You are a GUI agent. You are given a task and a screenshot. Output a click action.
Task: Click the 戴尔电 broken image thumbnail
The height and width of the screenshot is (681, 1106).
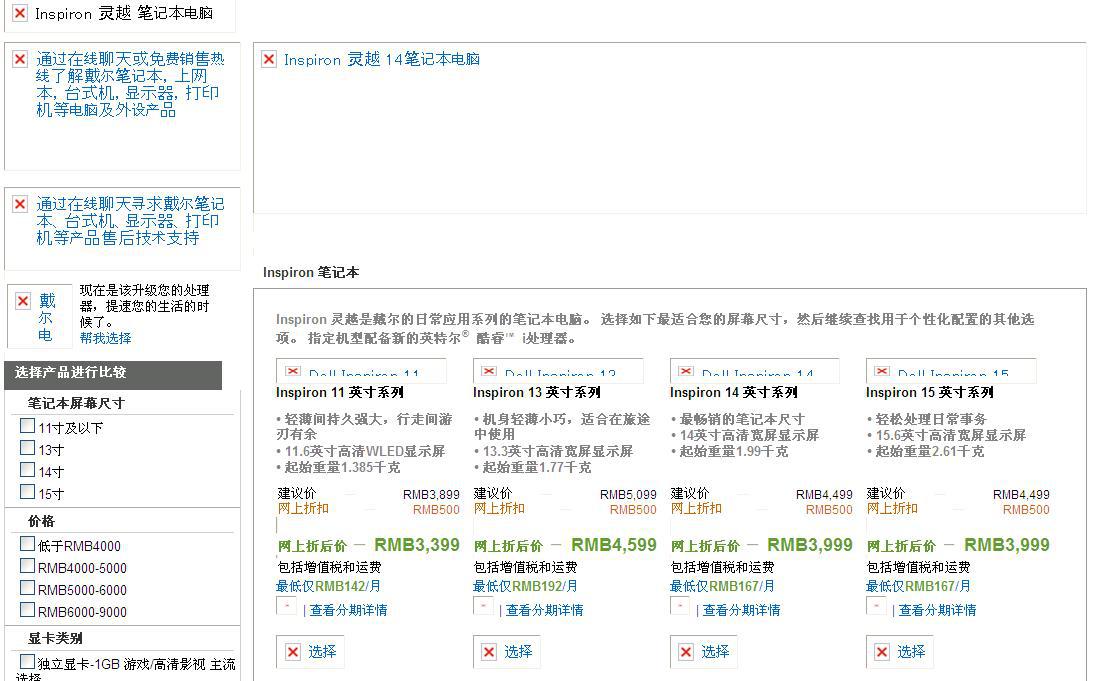tap(40, 316)
